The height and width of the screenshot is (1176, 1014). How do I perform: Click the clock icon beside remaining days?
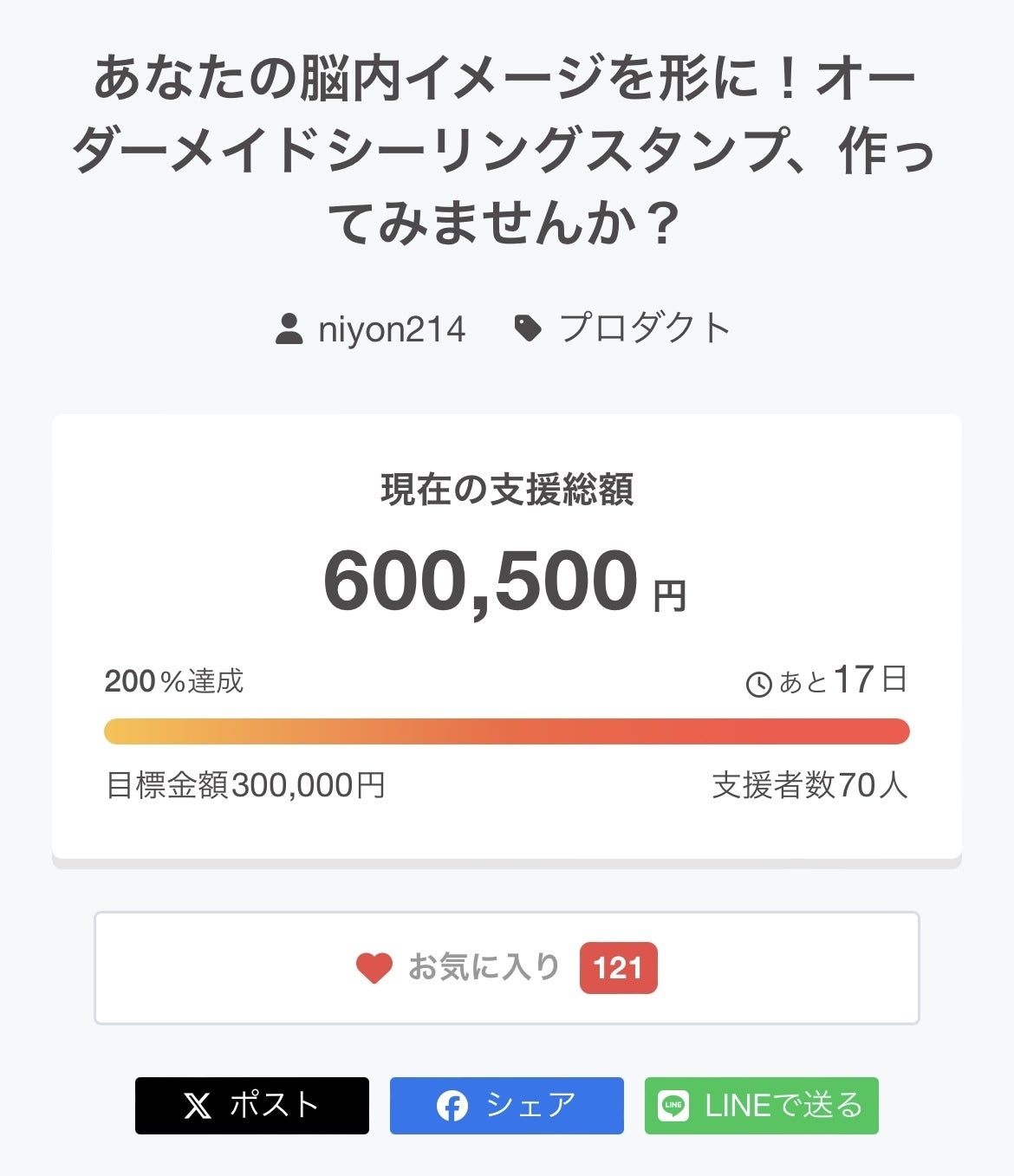(x=758, y=684)
